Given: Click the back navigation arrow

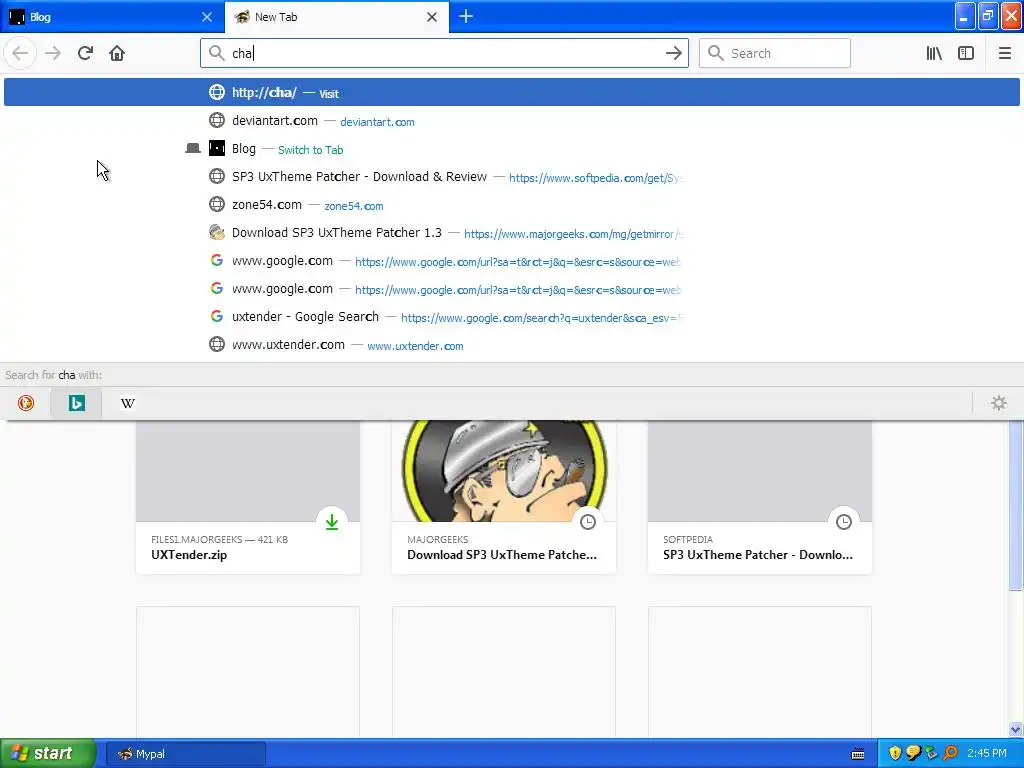Looking at the screenshot, I should click(x=20, y=53).
